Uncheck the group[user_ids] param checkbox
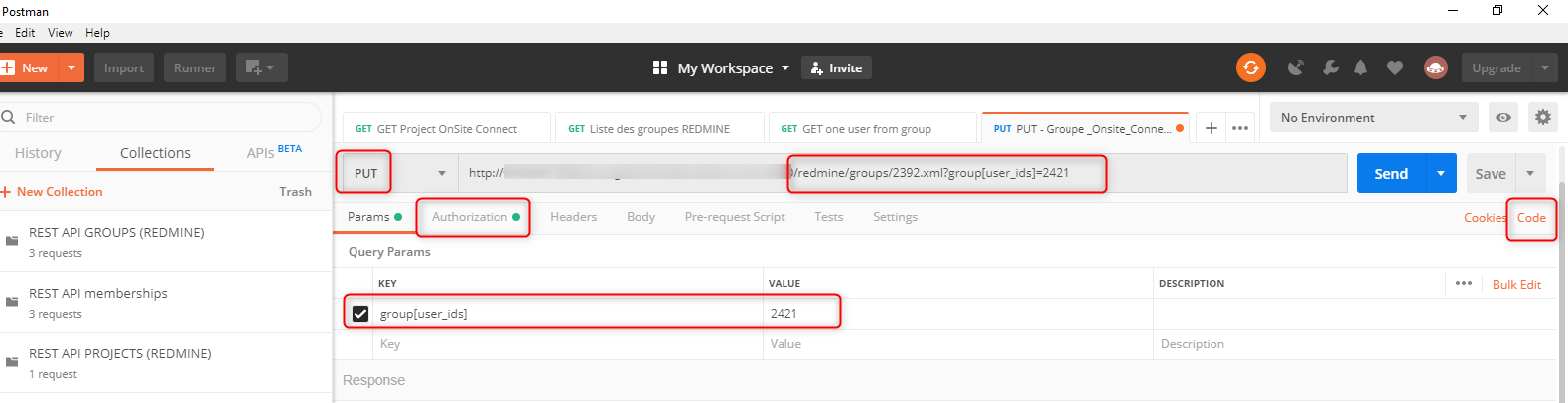Screen dimensions: 1568x403 tap(360, 313)
